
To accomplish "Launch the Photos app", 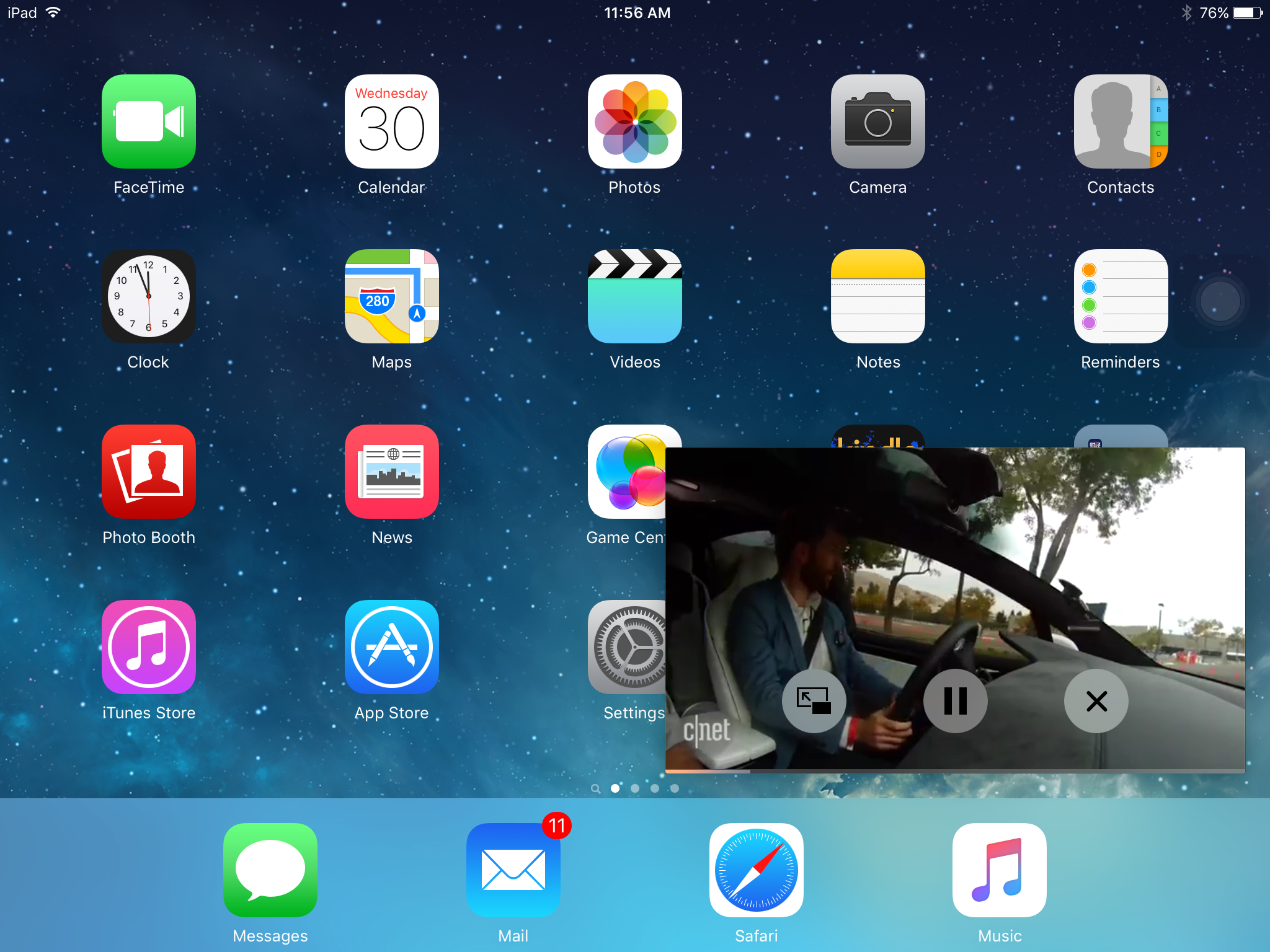I will point(635,121).
